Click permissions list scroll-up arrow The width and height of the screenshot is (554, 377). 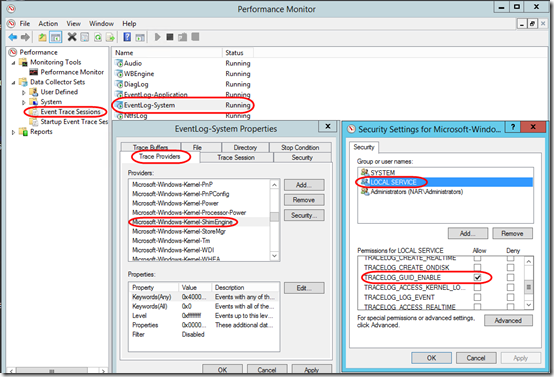pyautogui.click(x=529, y=261)
